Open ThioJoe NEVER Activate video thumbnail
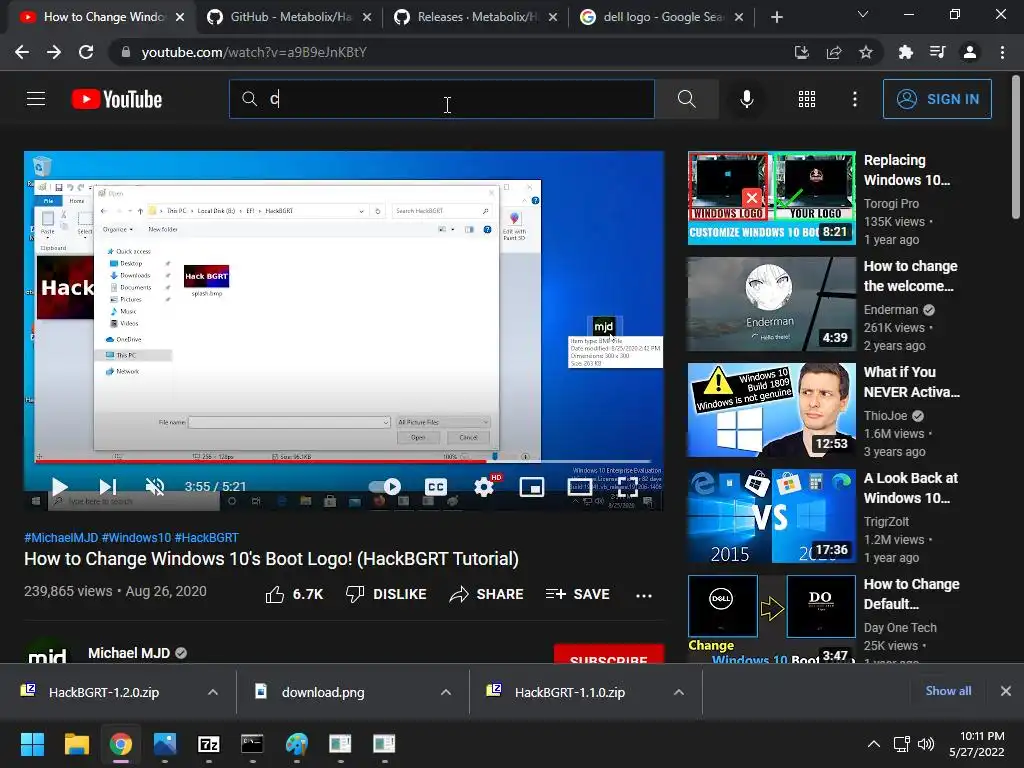 tap(771, 409)
